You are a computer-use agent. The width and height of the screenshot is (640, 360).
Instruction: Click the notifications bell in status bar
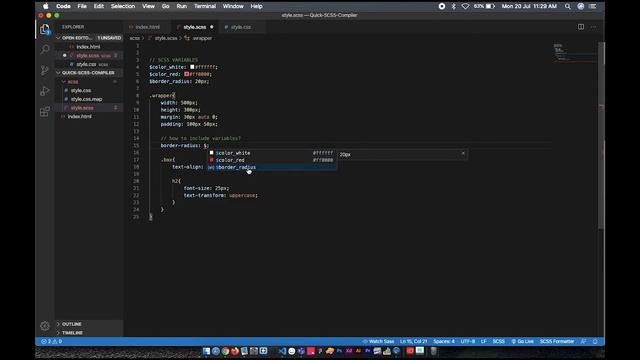[595, 341]
